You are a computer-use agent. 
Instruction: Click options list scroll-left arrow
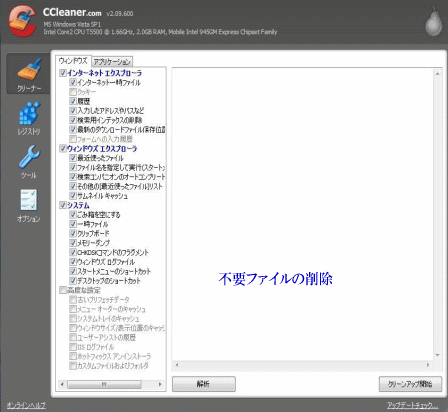(62, 384)
